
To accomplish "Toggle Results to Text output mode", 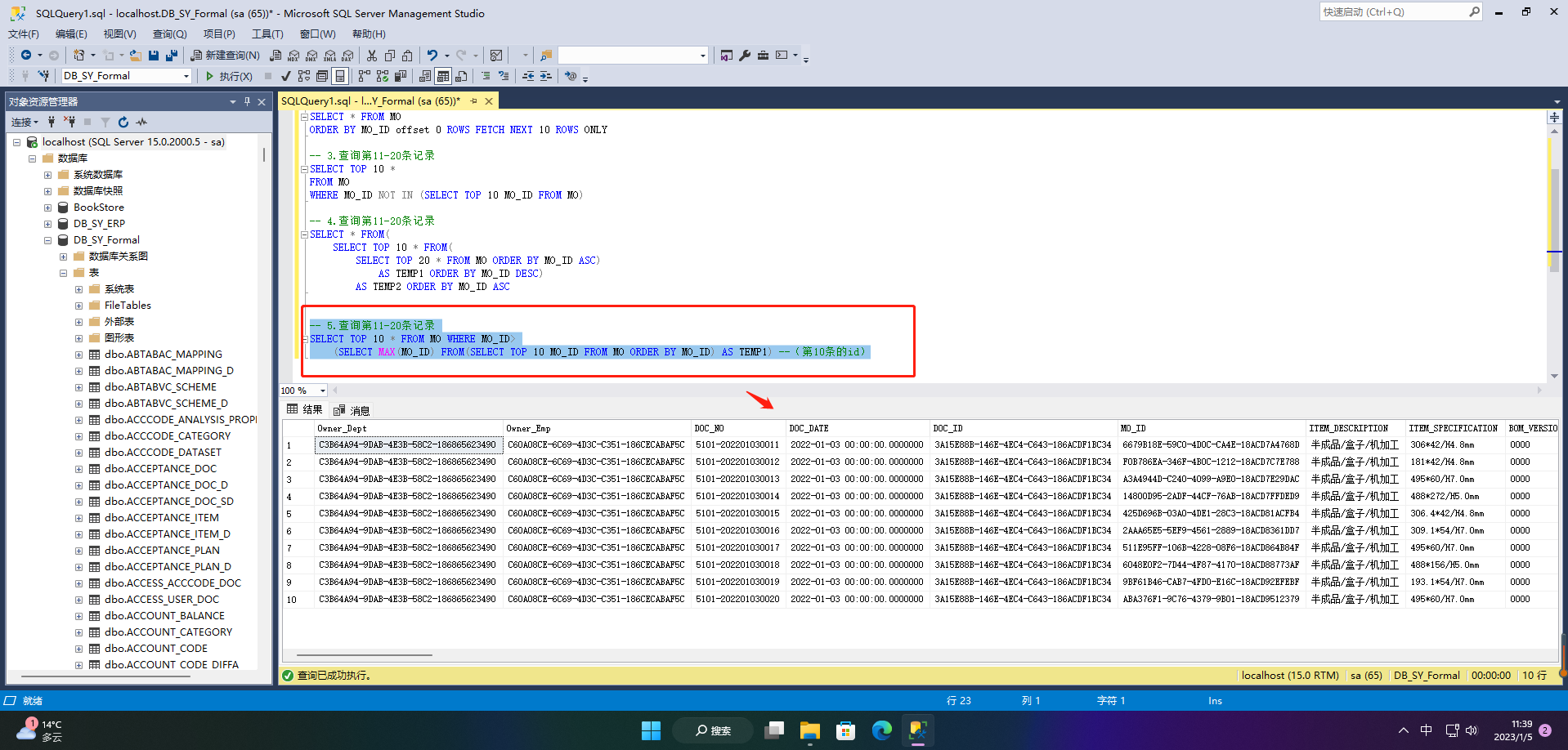I will click(x=425, y=76).
